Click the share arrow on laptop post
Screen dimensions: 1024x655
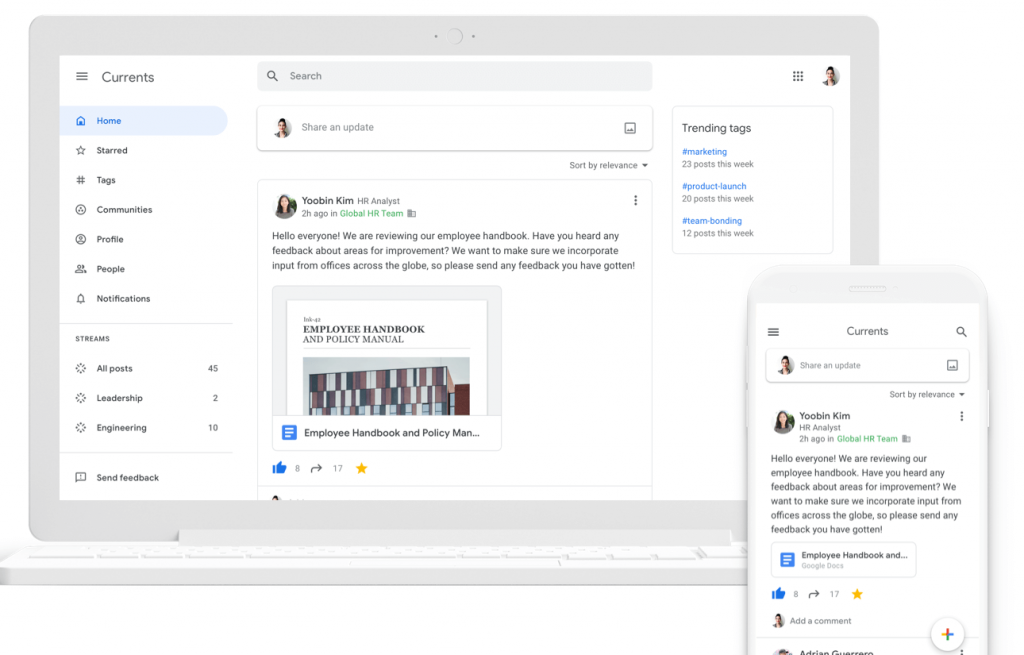point(316,468)
